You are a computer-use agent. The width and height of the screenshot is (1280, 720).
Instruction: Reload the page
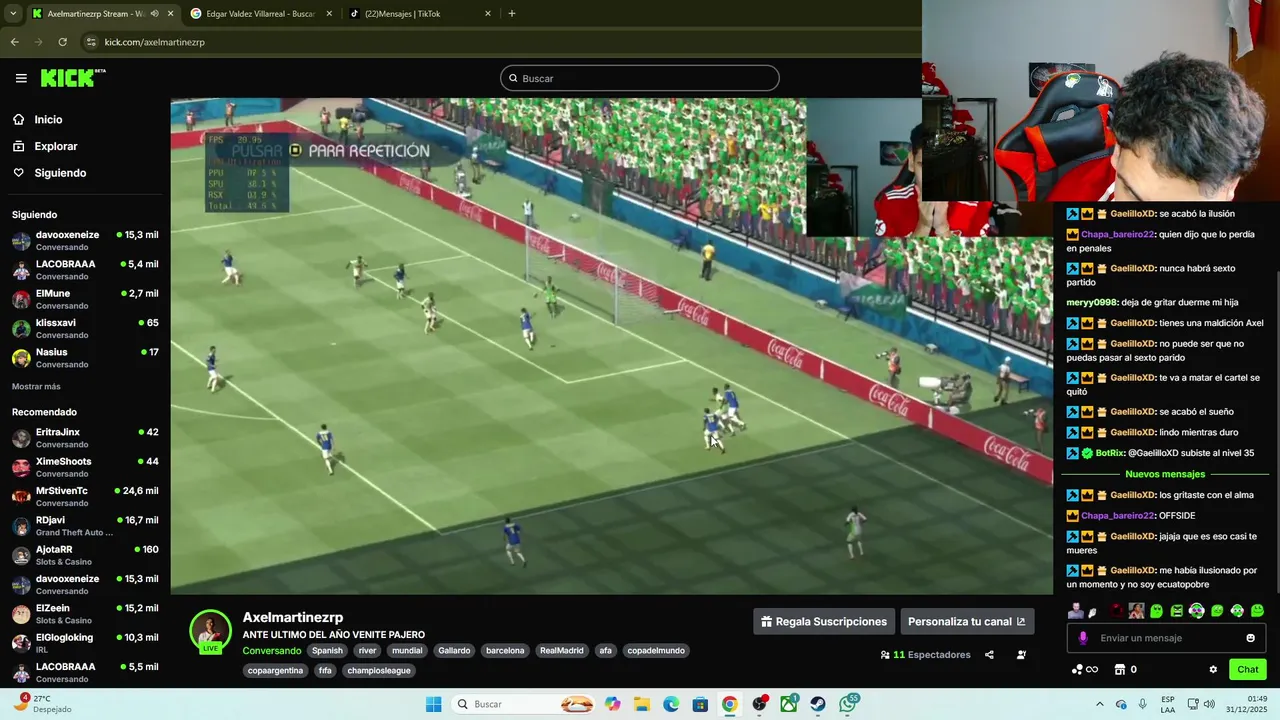62,42
